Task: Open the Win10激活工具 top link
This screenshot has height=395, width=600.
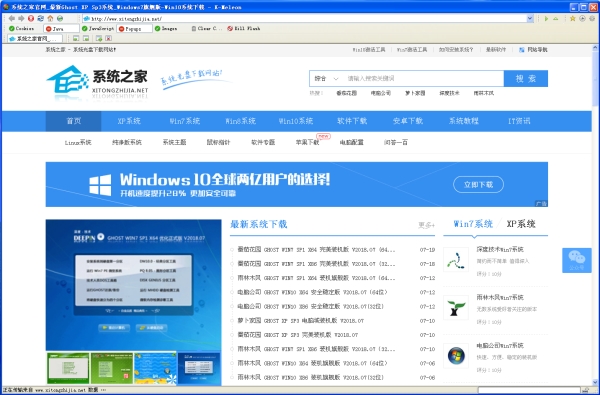Action: (368, 50)
